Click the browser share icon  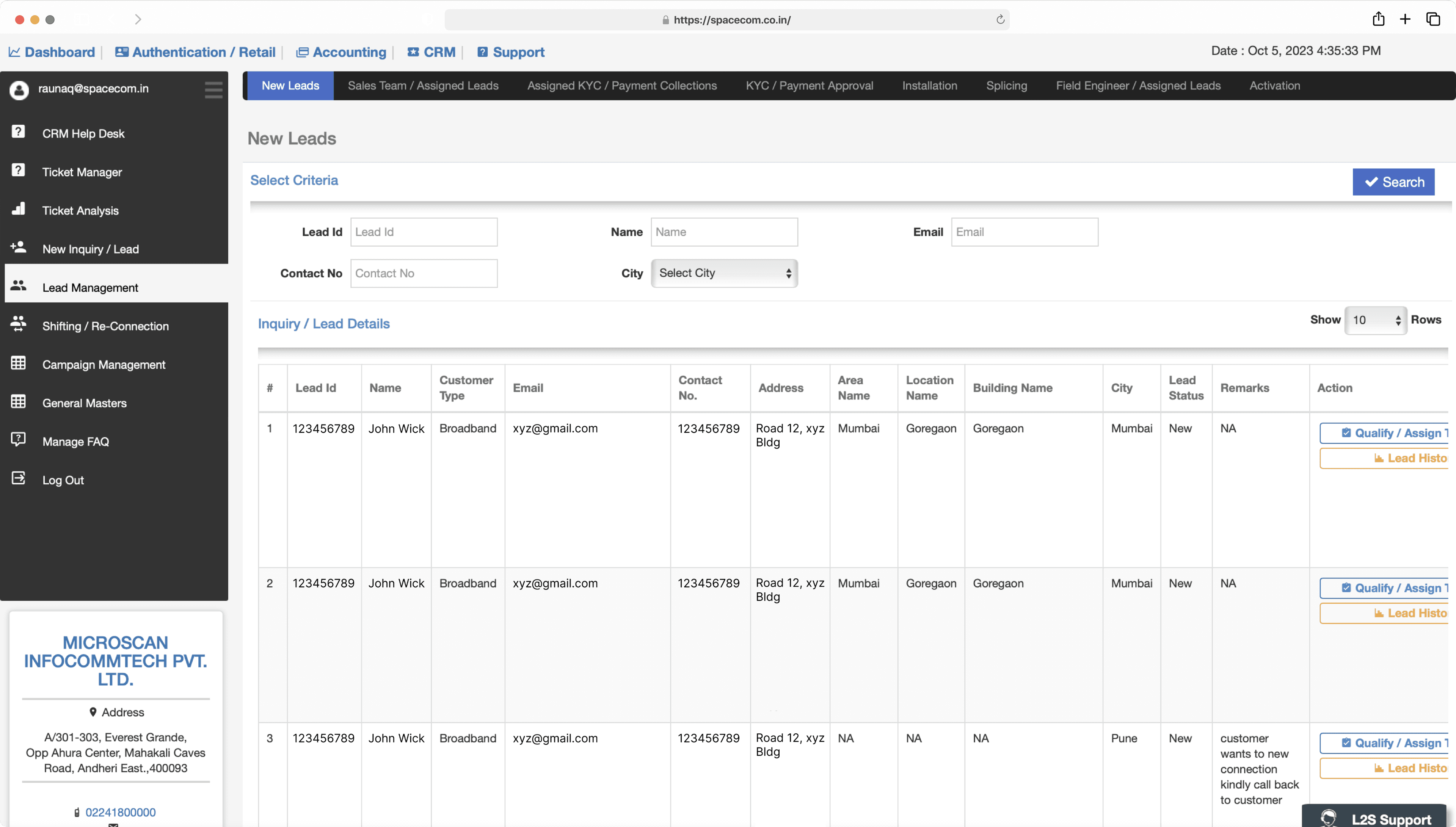point(1378,19)
